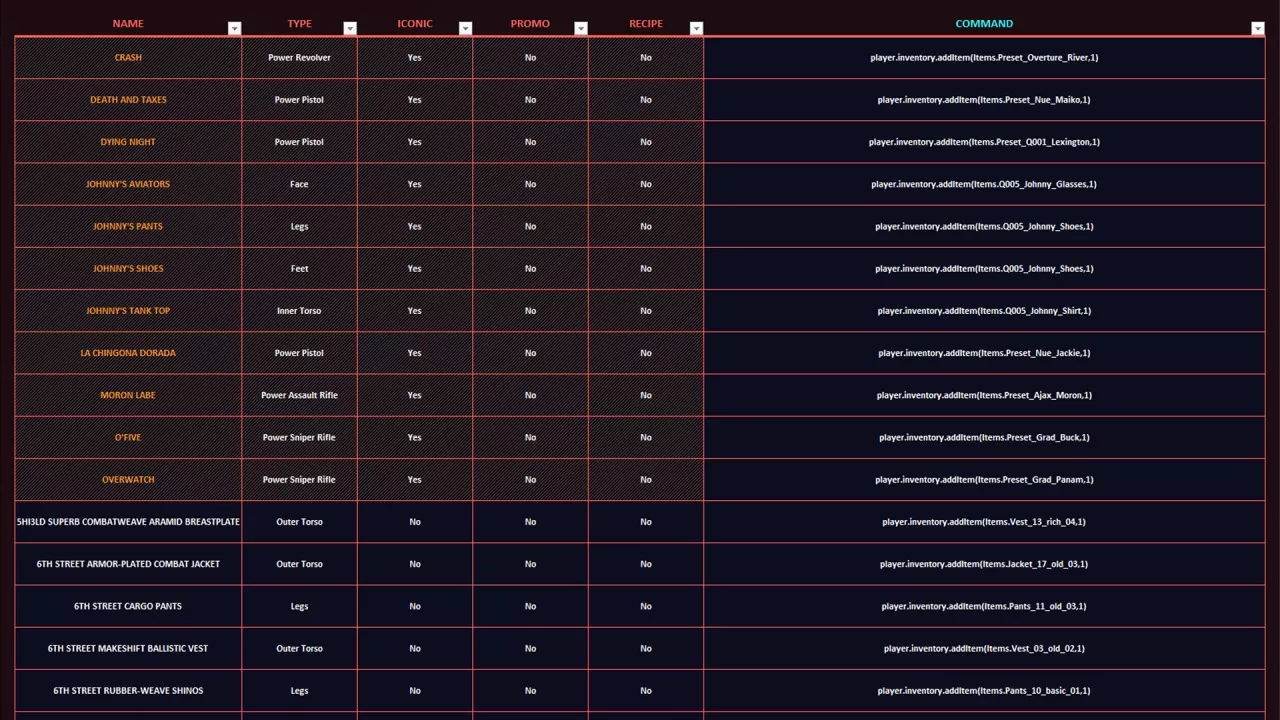The height and width of the screenshot is (720, 1280).
Task: Click the NAME column header
Action: point(128,23)
